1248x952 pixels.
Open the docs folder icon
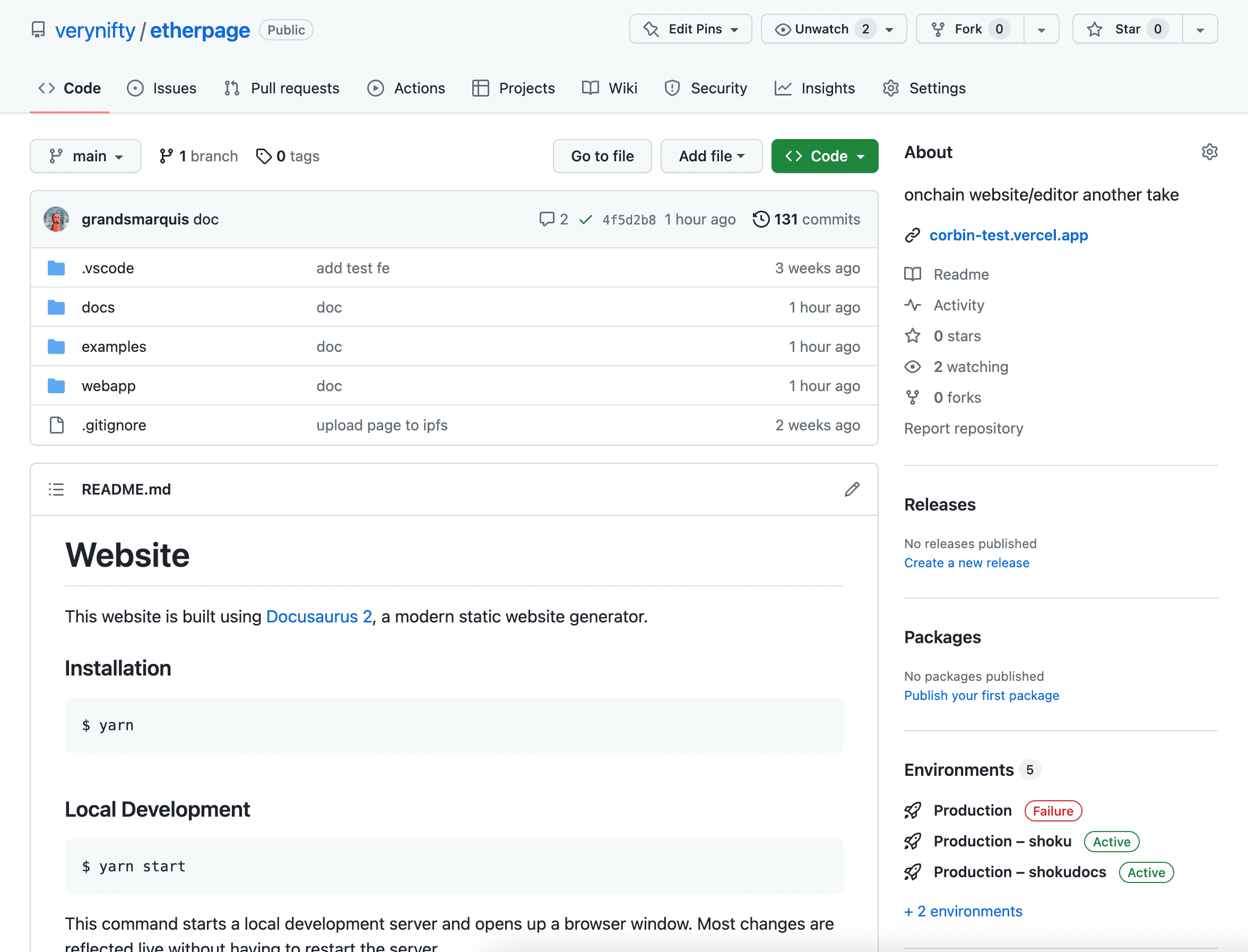point(56,307)
